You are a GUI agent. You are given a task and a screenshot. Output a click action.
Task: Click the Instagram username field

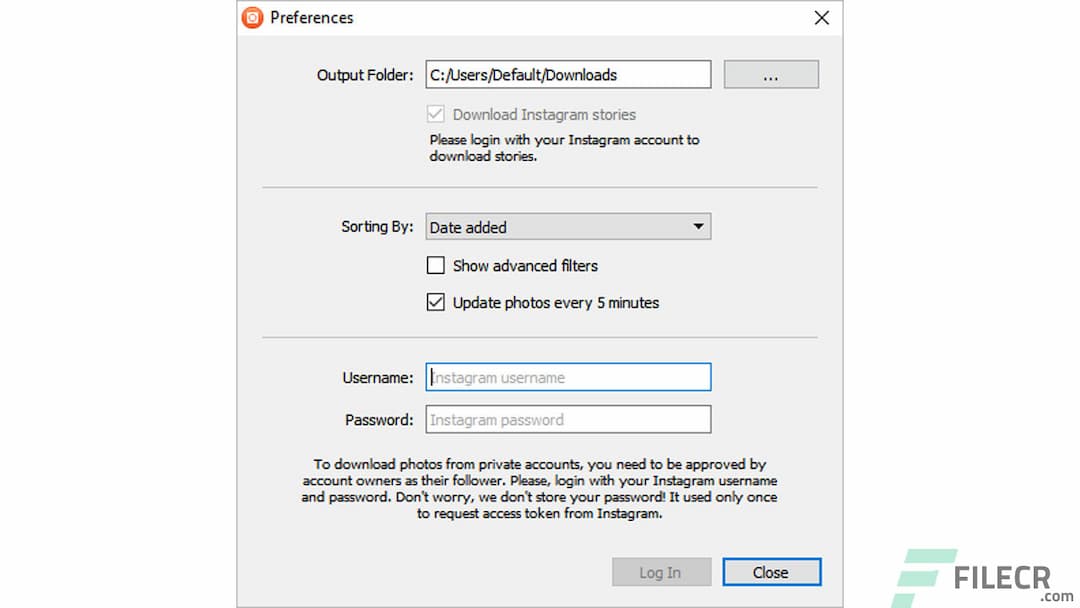click(568, 377)
